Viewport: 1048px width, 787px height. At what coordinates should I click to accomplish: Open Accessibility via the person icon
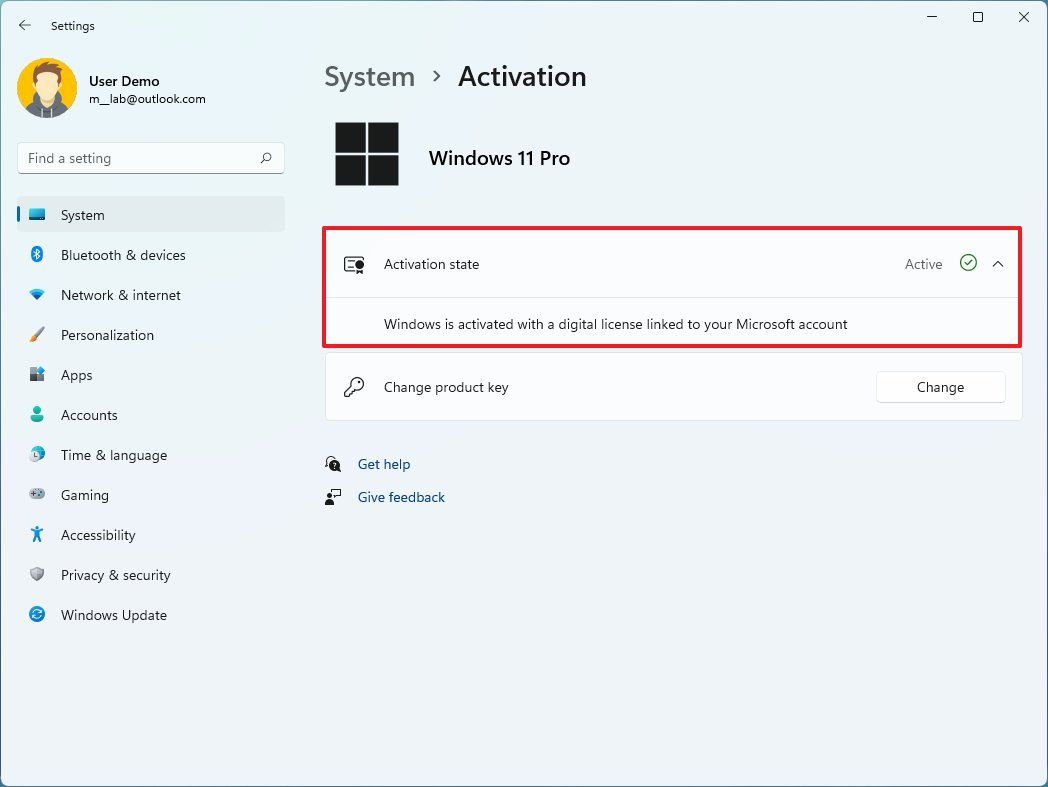35,535
